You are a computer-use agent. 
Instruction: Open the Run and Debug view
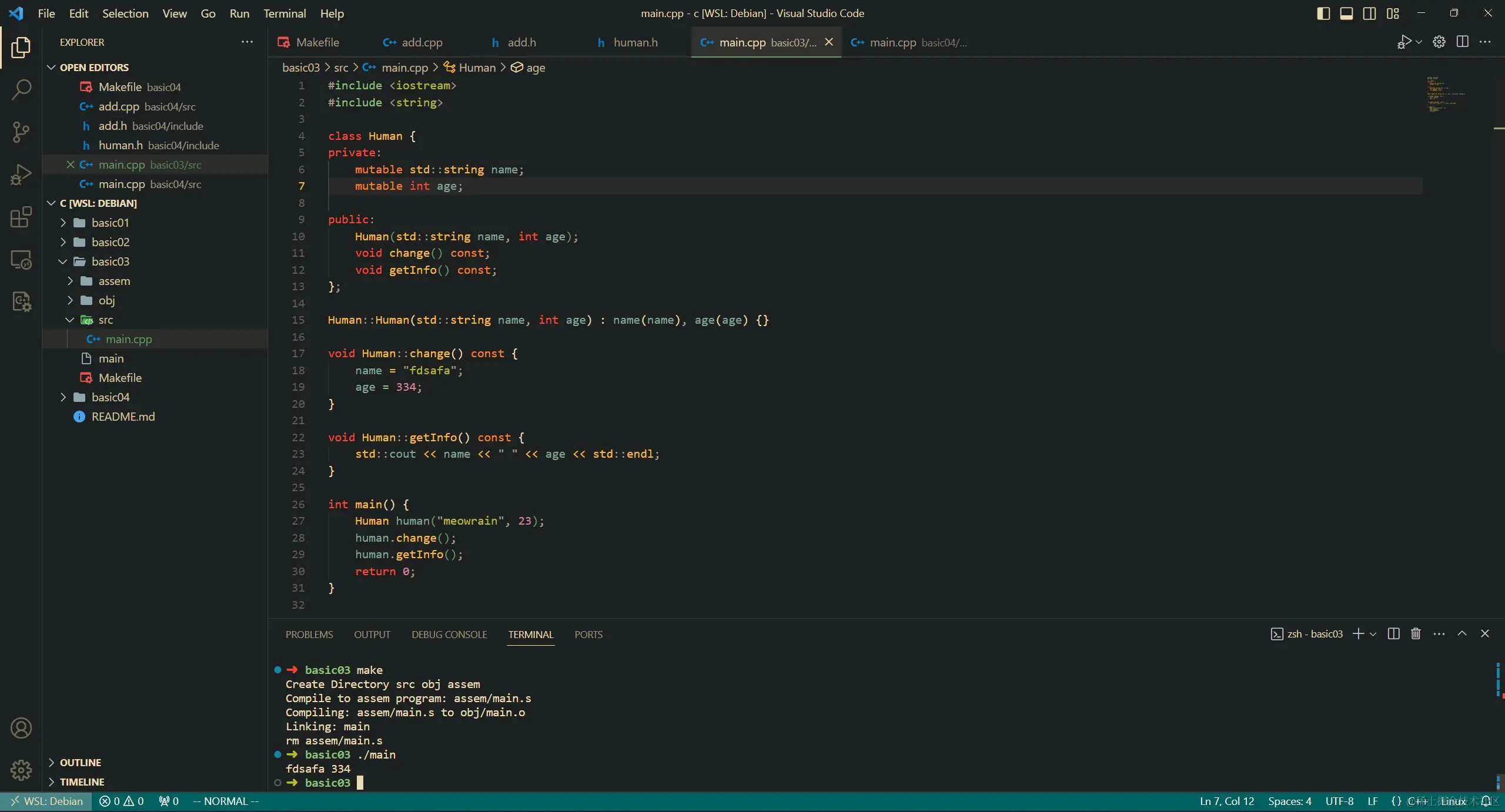tap(21, 175)
